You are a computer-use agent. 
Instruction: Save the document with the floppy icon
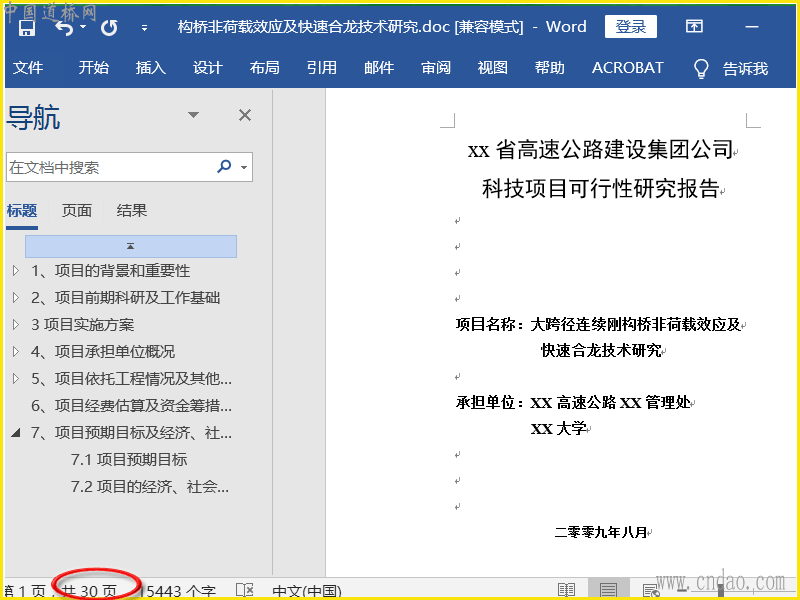(x=27, y=28)
